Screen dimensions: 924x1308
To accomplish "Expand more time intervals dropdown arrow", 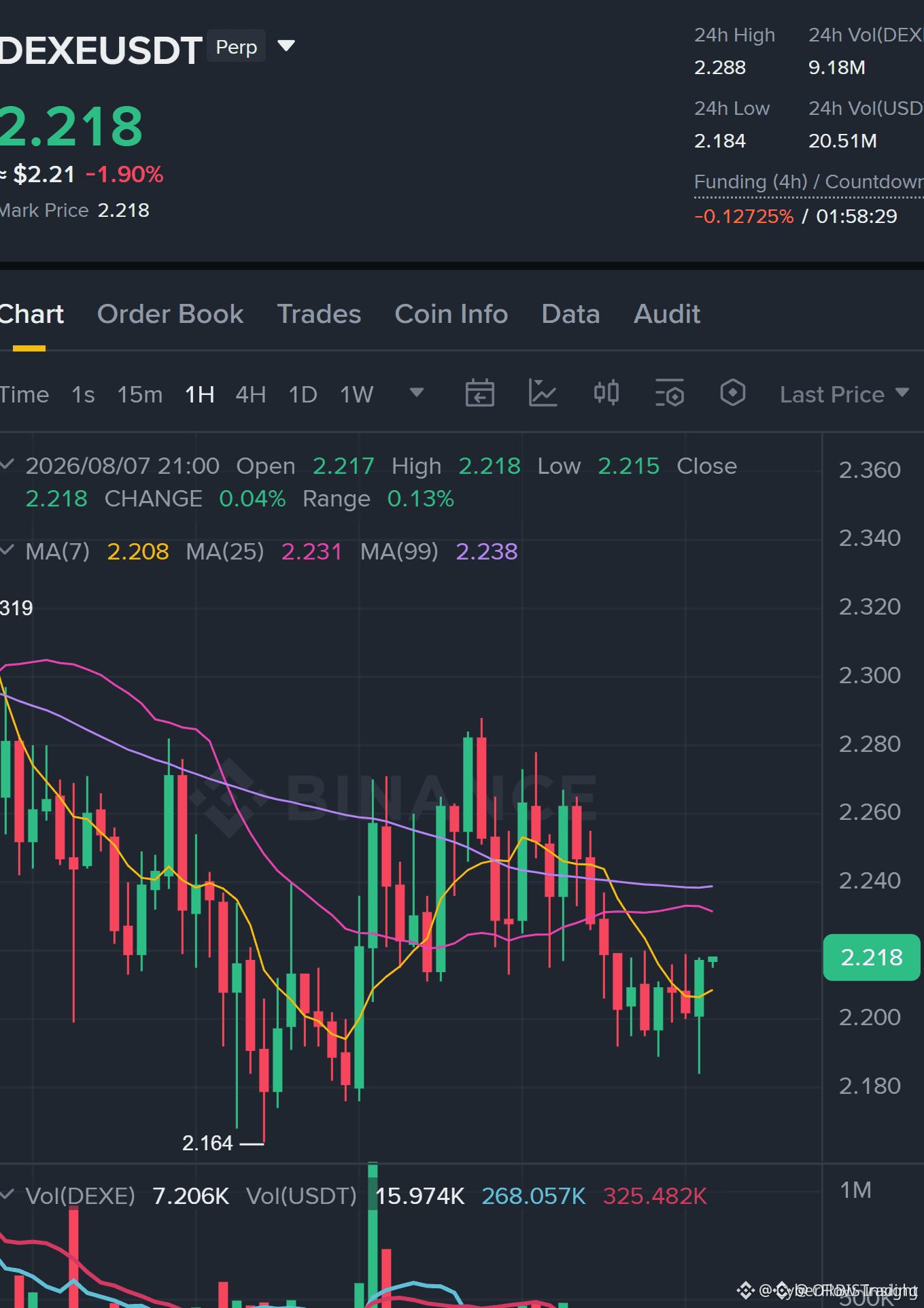I will click(x=416, y=393).
